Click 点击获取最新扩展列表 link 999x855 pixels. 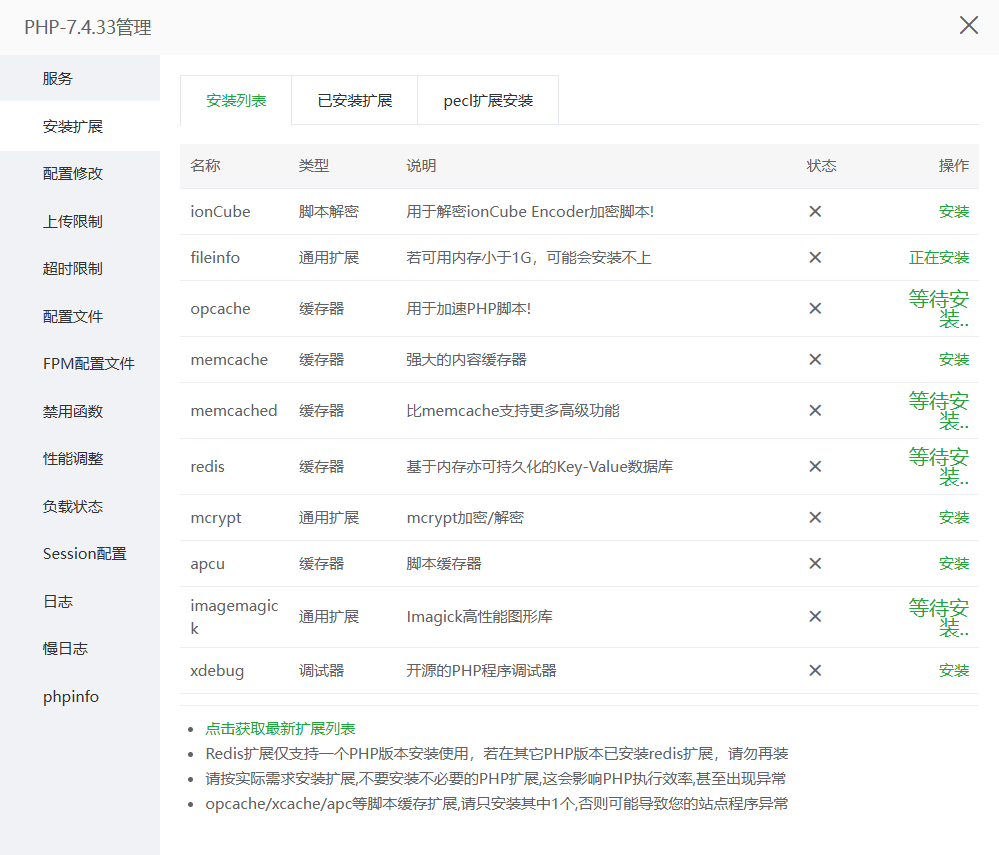280,729
